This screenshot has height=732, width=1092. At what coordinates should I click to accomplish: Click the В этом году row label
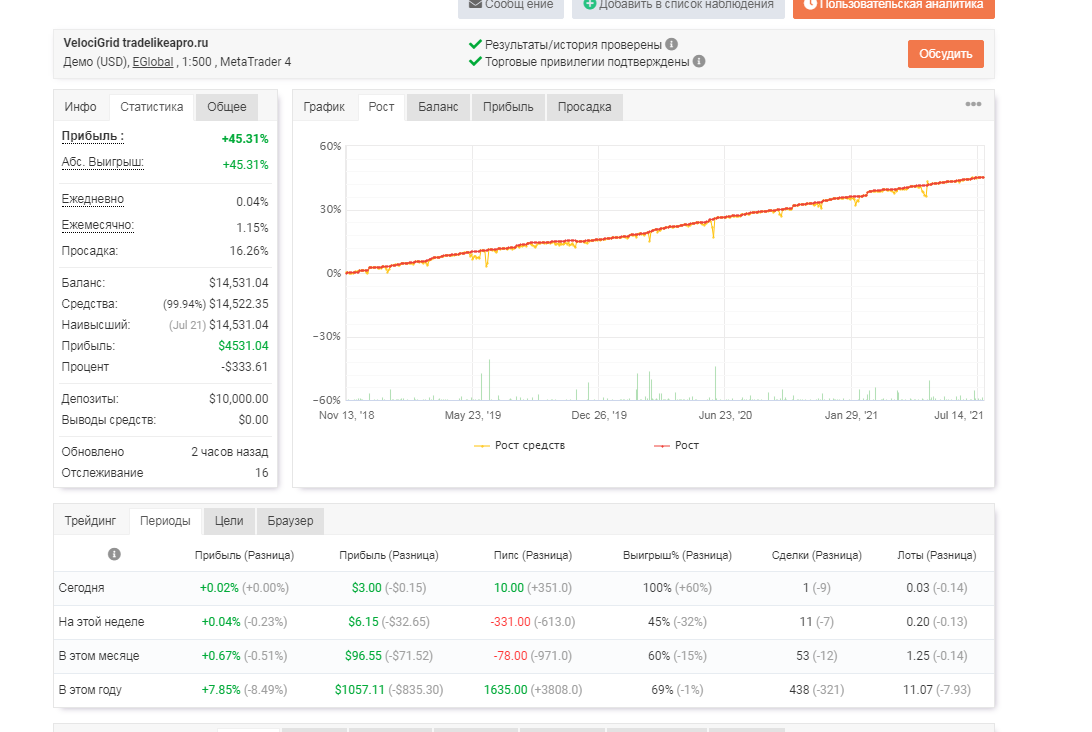click(90, 690)
